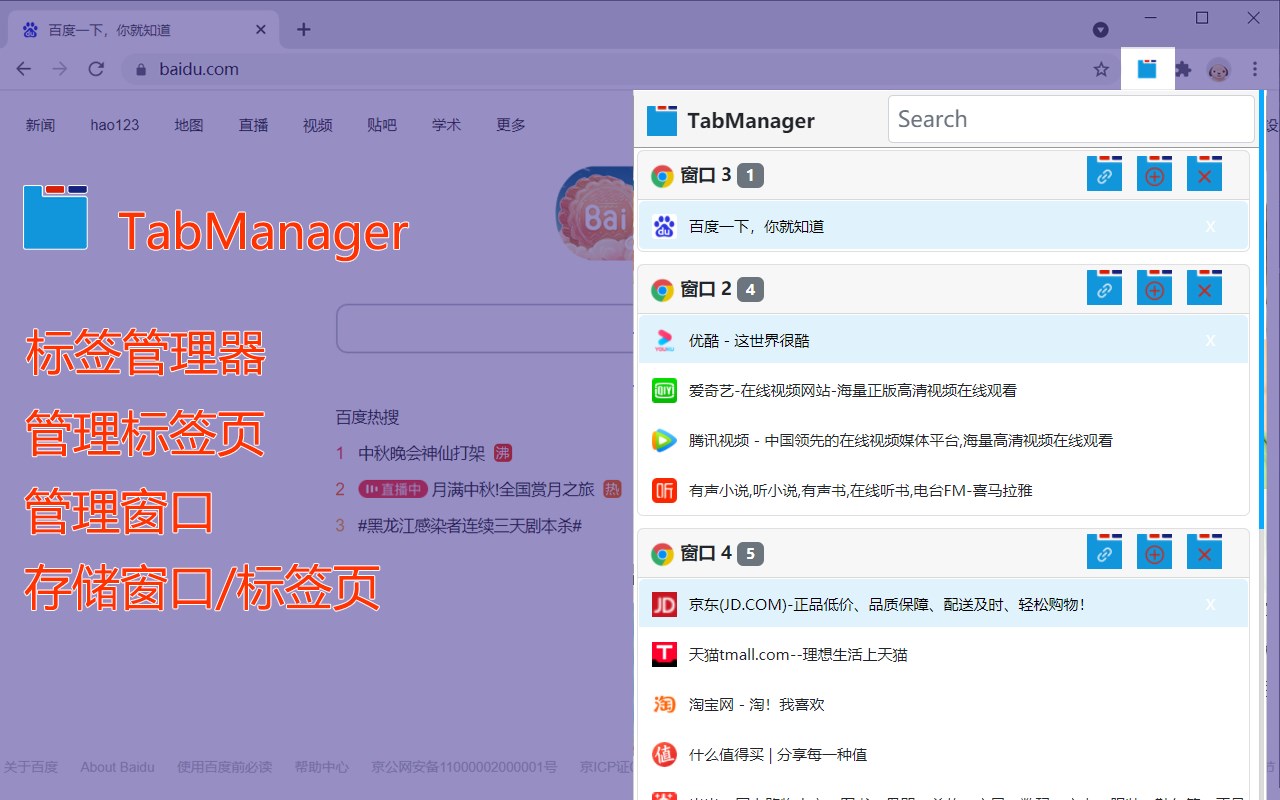Switch to the 淘宝网 tab entry
Viewport: 1280px width, 800px height.
[943, 704]
